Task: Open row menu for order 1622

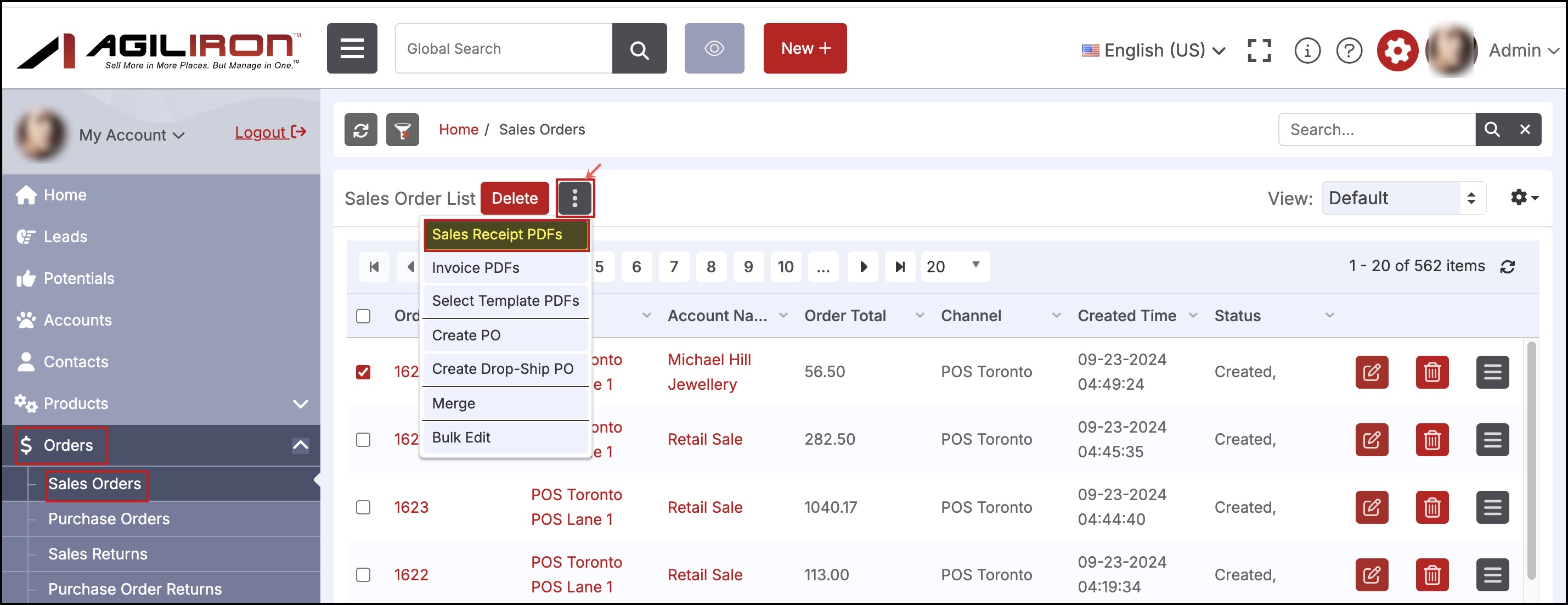Action: pos(1492,575)
